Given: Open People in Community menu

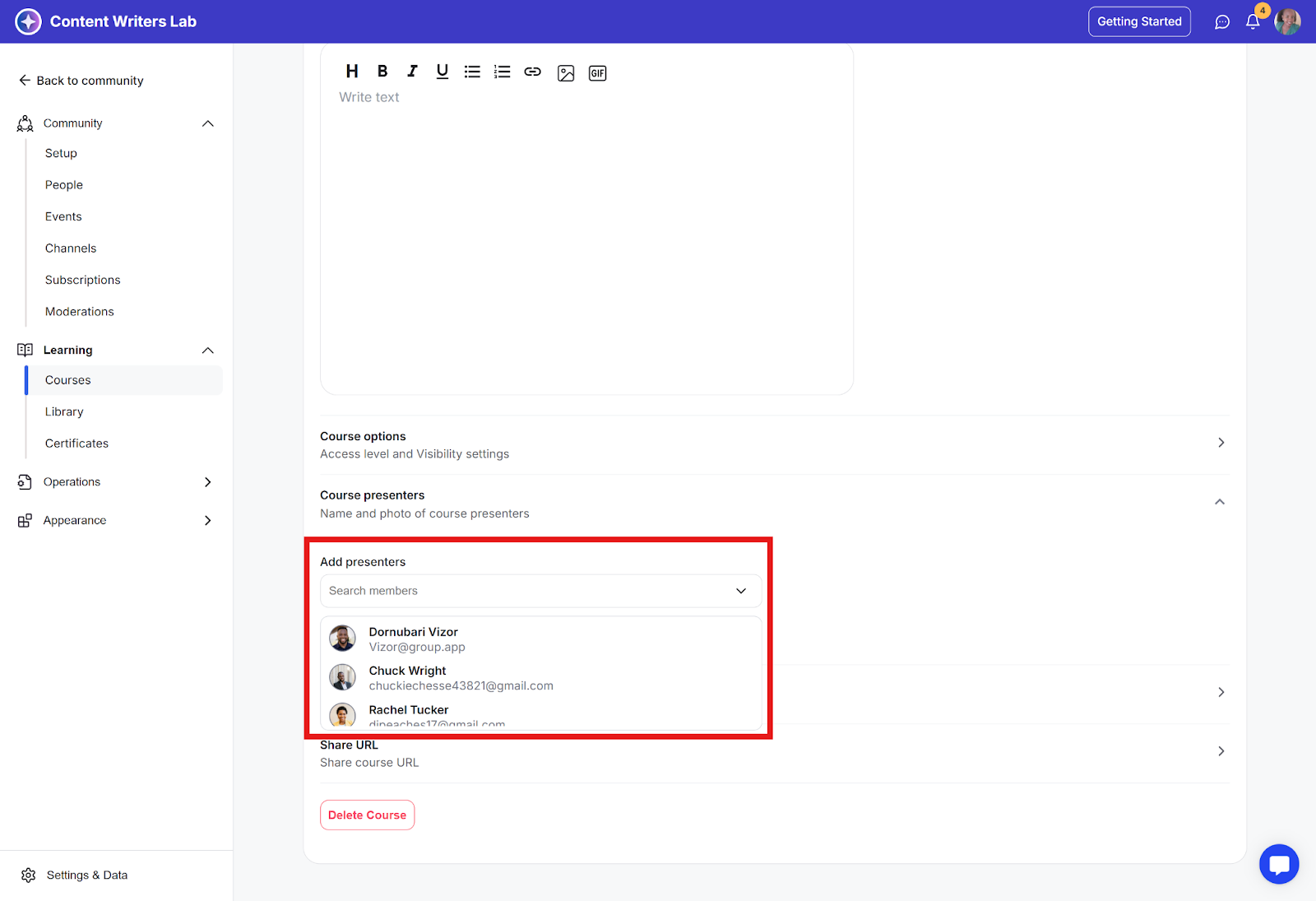Looking at the screenshot, I should (x=64, y=185).
